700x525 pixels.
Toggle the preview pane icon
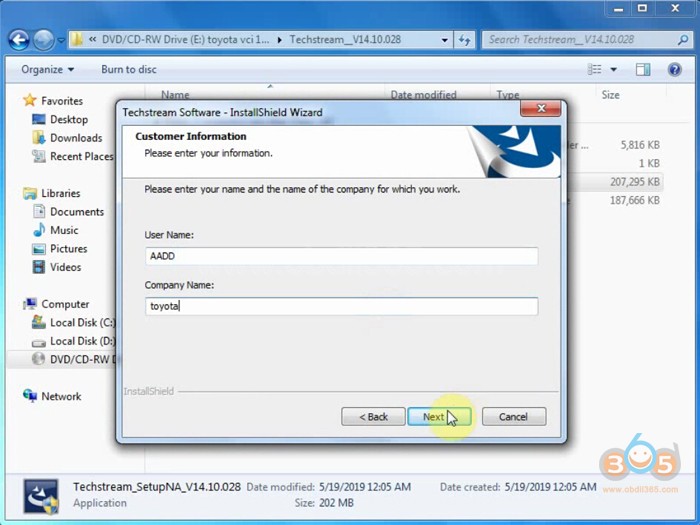(x=643, y=69)
